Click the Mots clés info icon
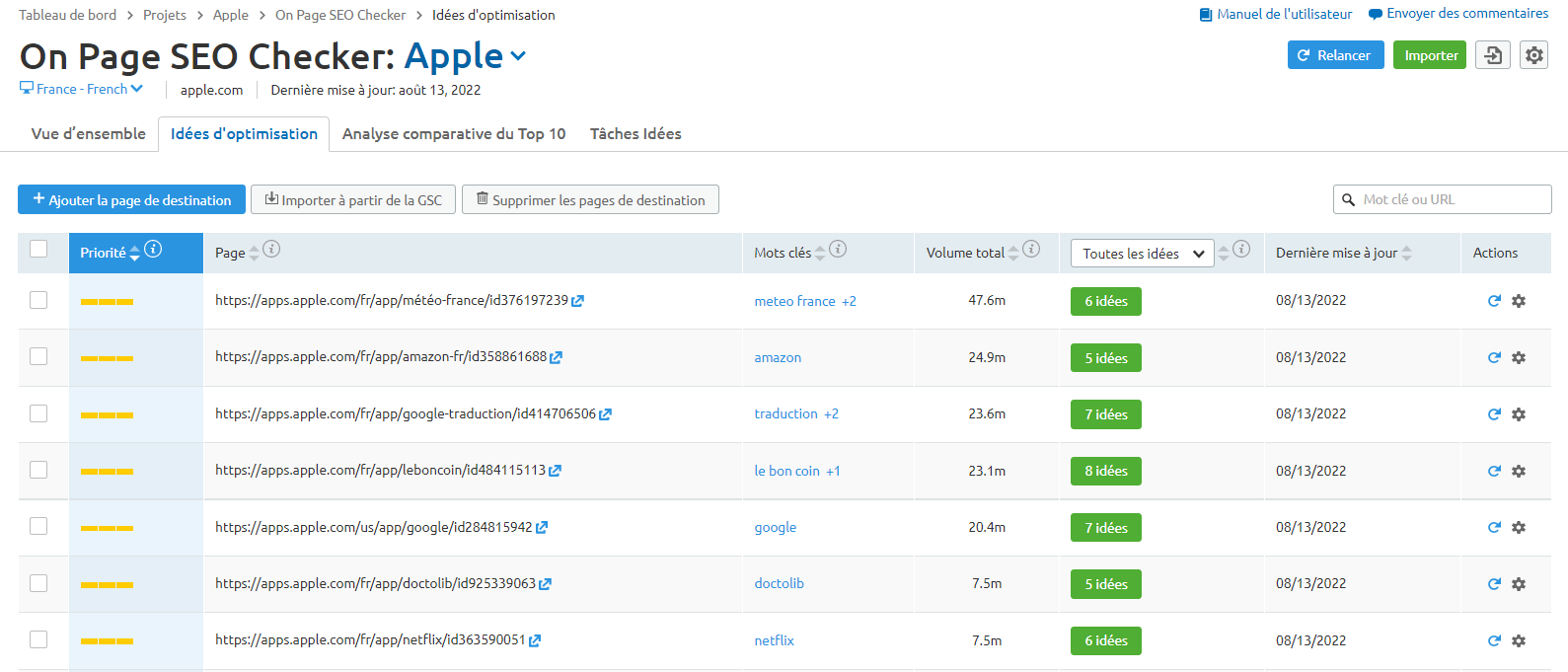Image resolution: width=1568 pixels, height=672 pixels. click(838, 249)
